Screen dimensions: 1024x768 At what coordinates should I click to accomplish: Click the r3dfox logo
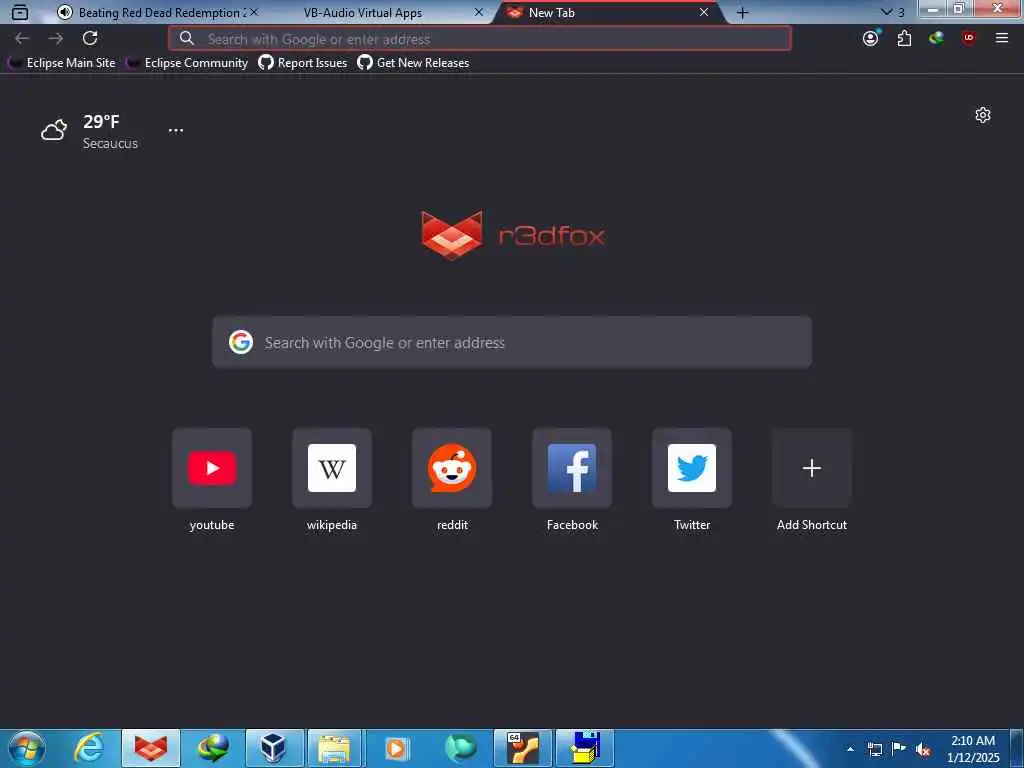[x=513, y=235]
